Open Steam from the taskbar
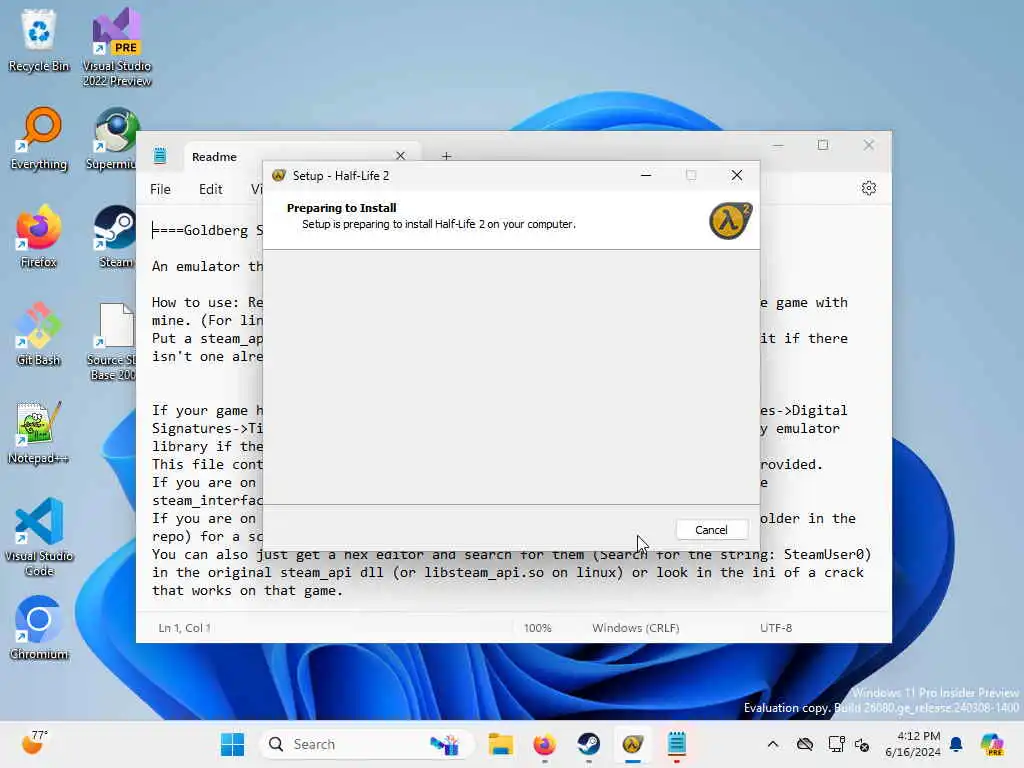Screen dimensions: 1024x768 coord(588,744)
